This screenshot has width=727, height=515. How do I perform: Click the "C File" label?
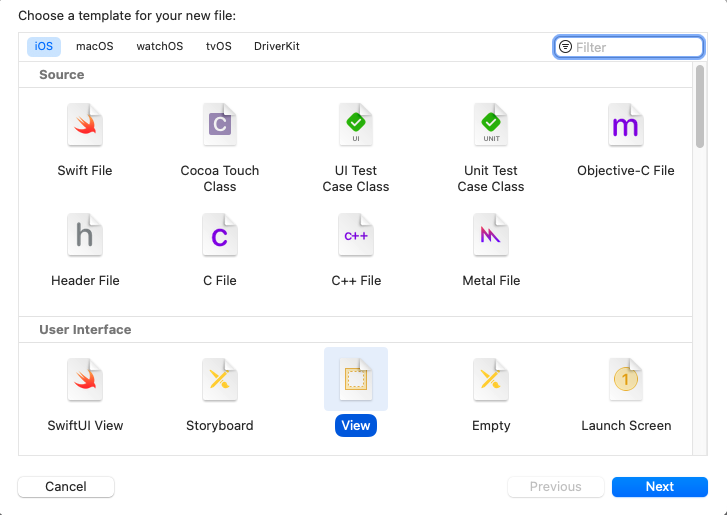point(220,280)
